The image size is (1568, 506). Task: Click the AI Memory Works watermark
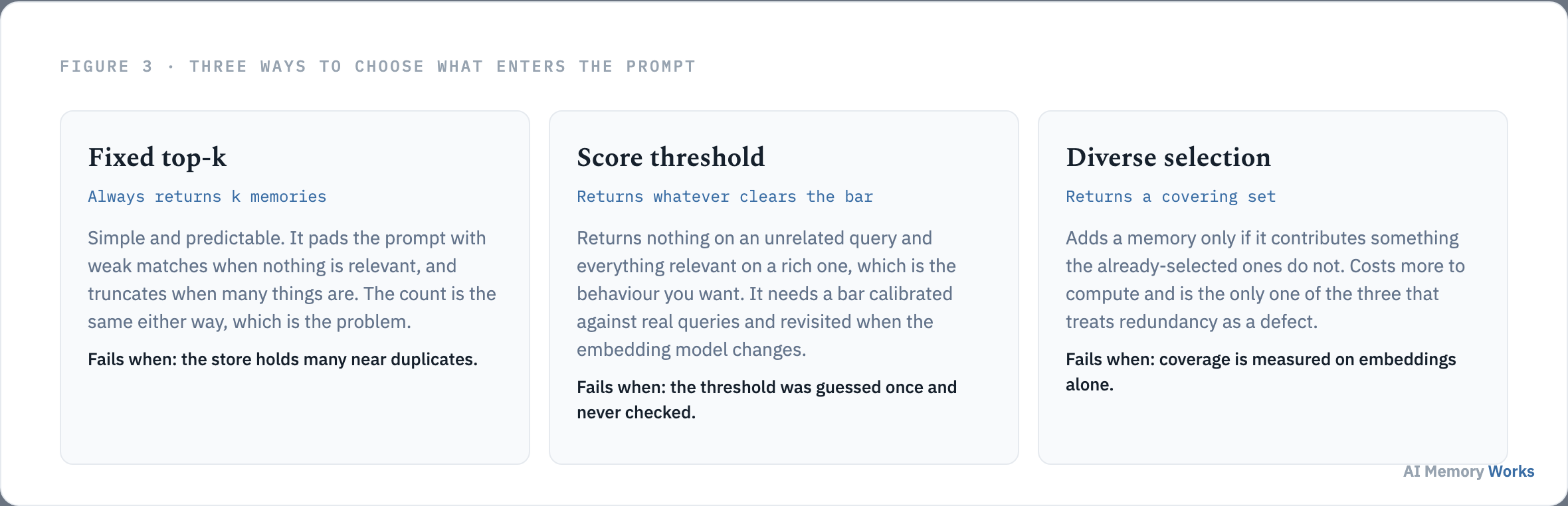coord(1468,471)
